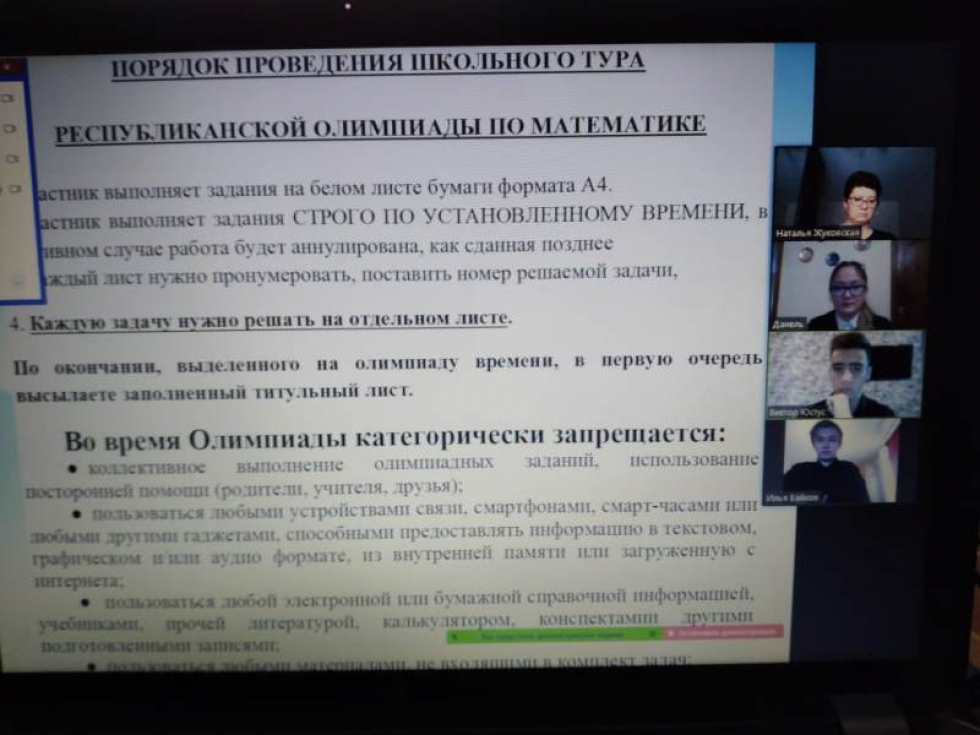Close the small floating panel with red X
This screenshot has height=735, width=980.
[x=8, y=68]
